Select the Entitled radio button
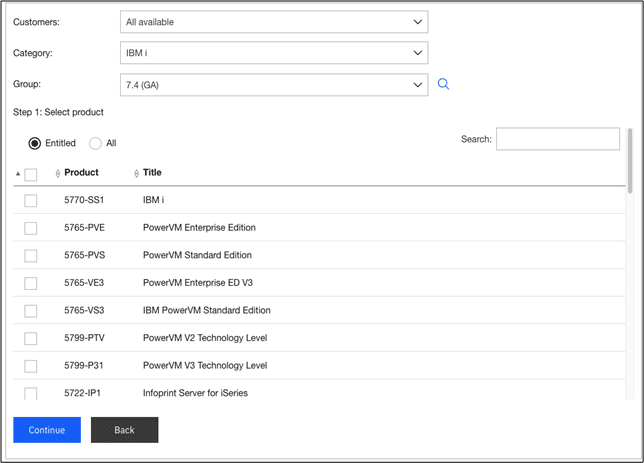Screen dimensions: 644x463 pos(35,143)
